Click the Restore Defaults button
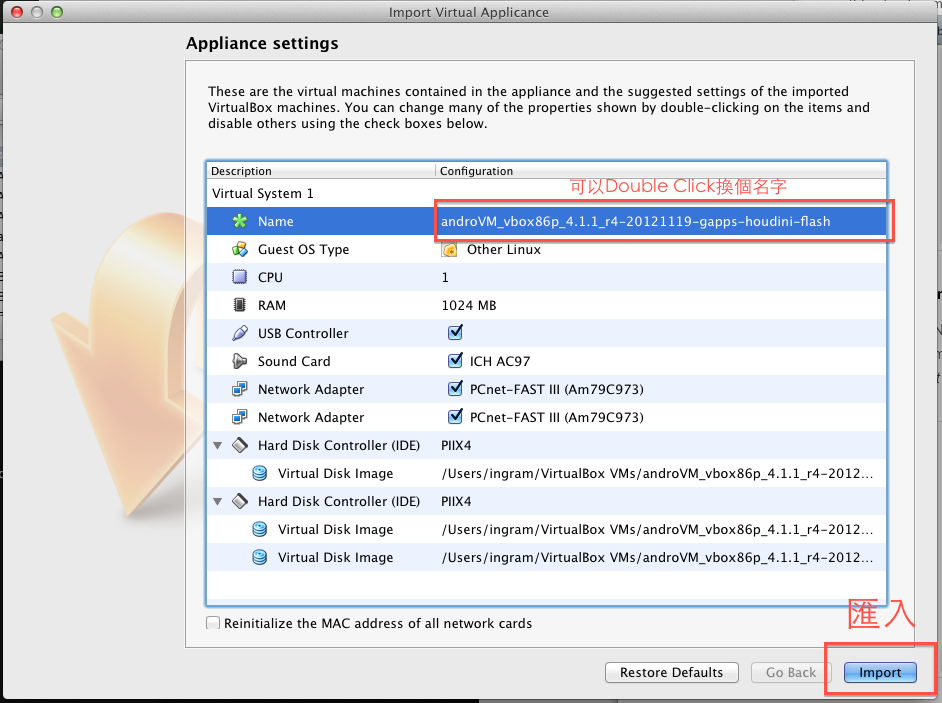942x703 pixels. pos(671,673)
